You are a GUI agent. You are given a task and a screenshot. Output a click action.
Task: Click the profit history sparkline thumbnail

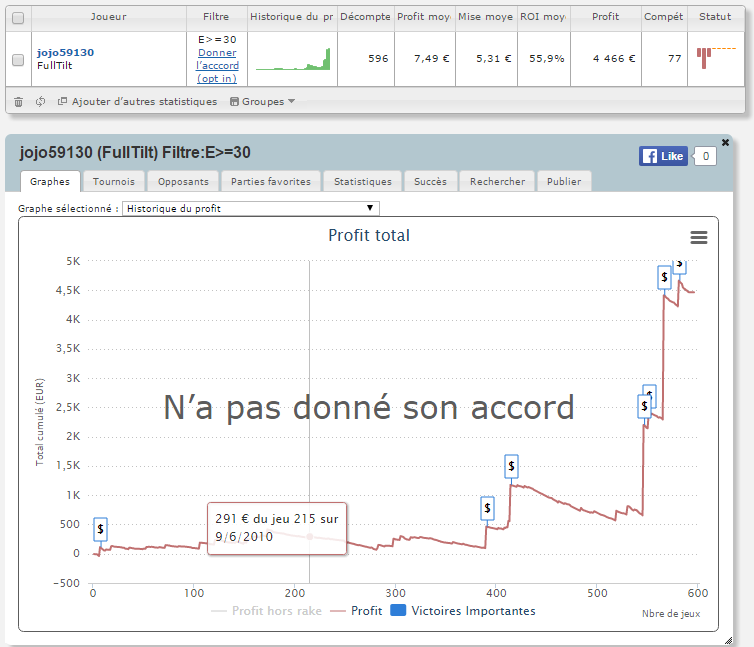point(292,59)
